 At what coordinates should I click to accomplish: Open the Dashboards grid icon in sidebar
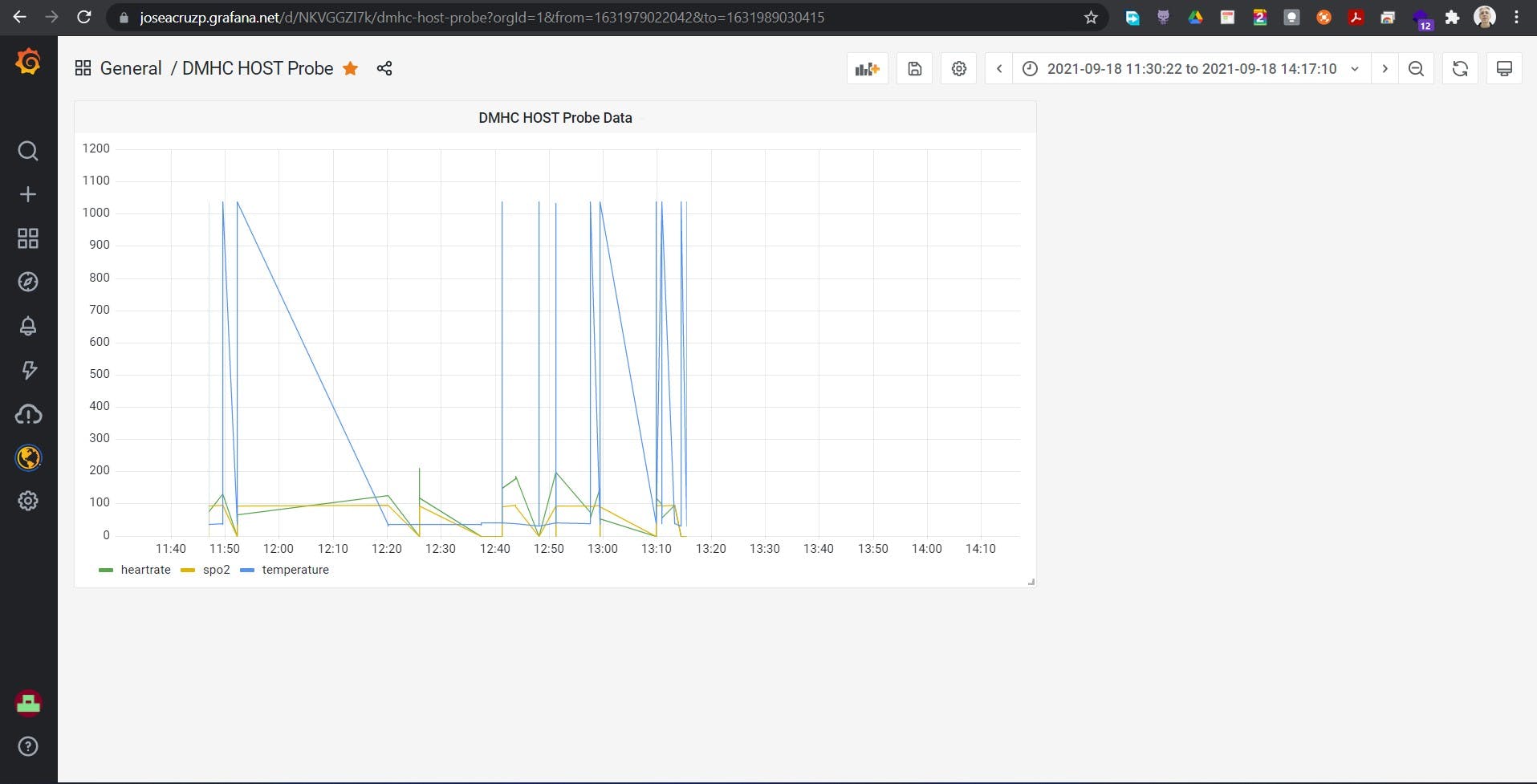click(x=28, y=238)
